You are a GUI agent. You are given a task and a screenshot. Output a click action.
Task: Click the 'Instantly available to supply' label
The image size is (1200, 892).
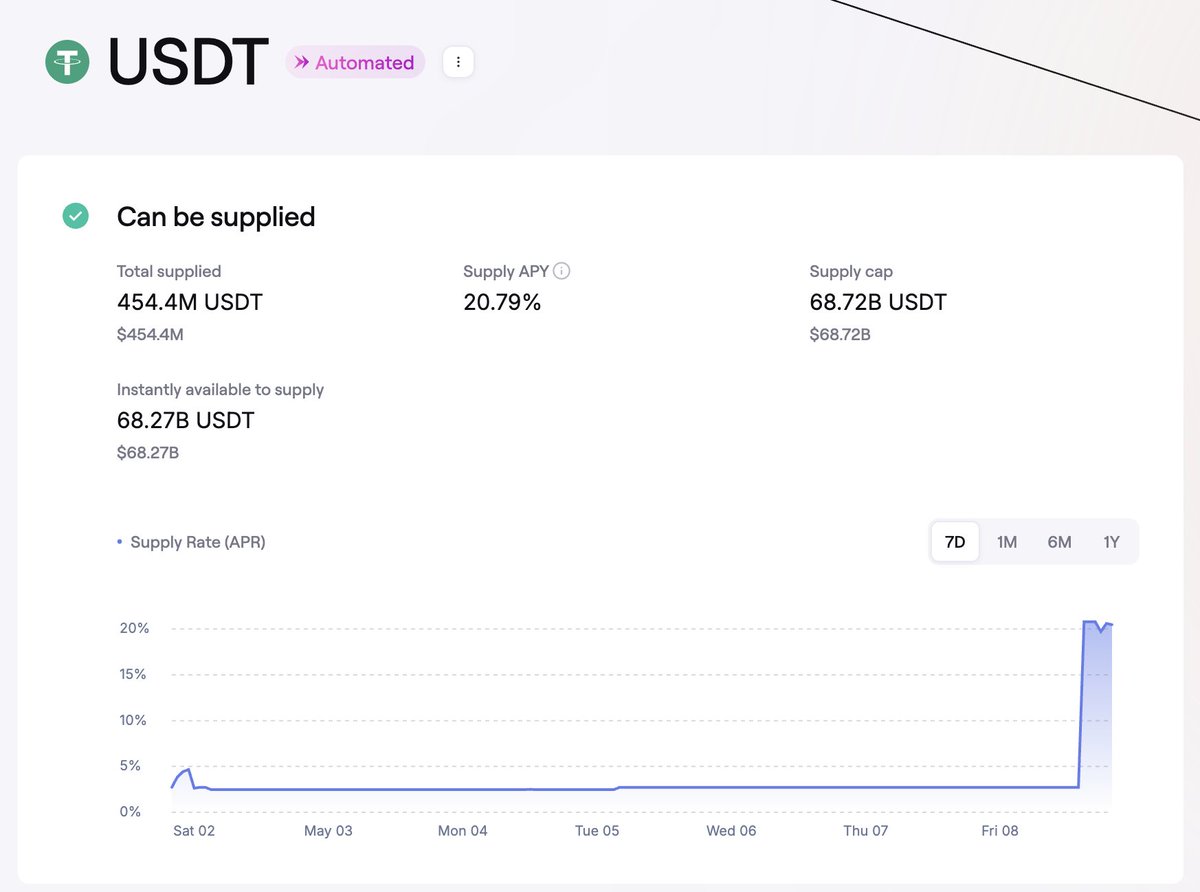220,389
